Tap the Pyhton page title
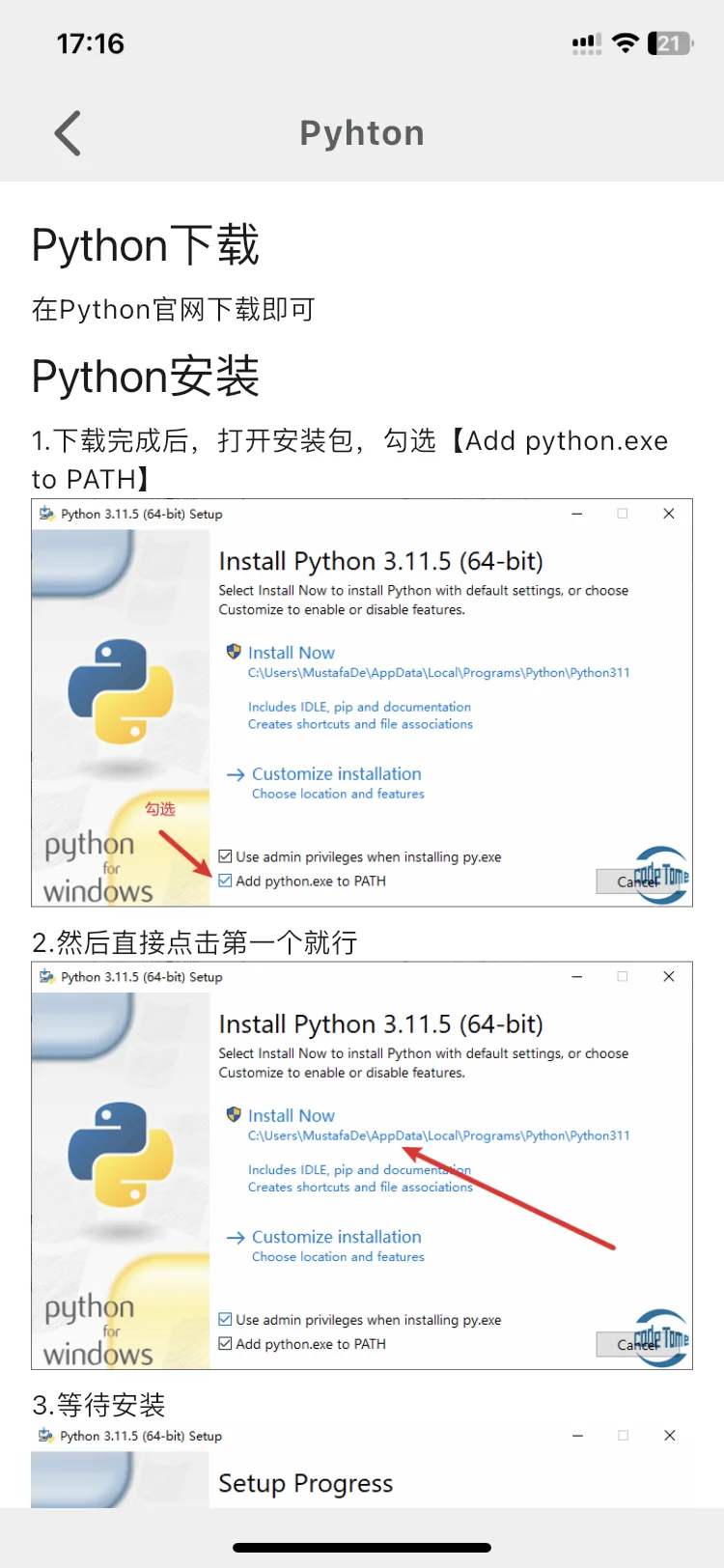This screenshot has width=724, height=1568. [x=362, y=133]
